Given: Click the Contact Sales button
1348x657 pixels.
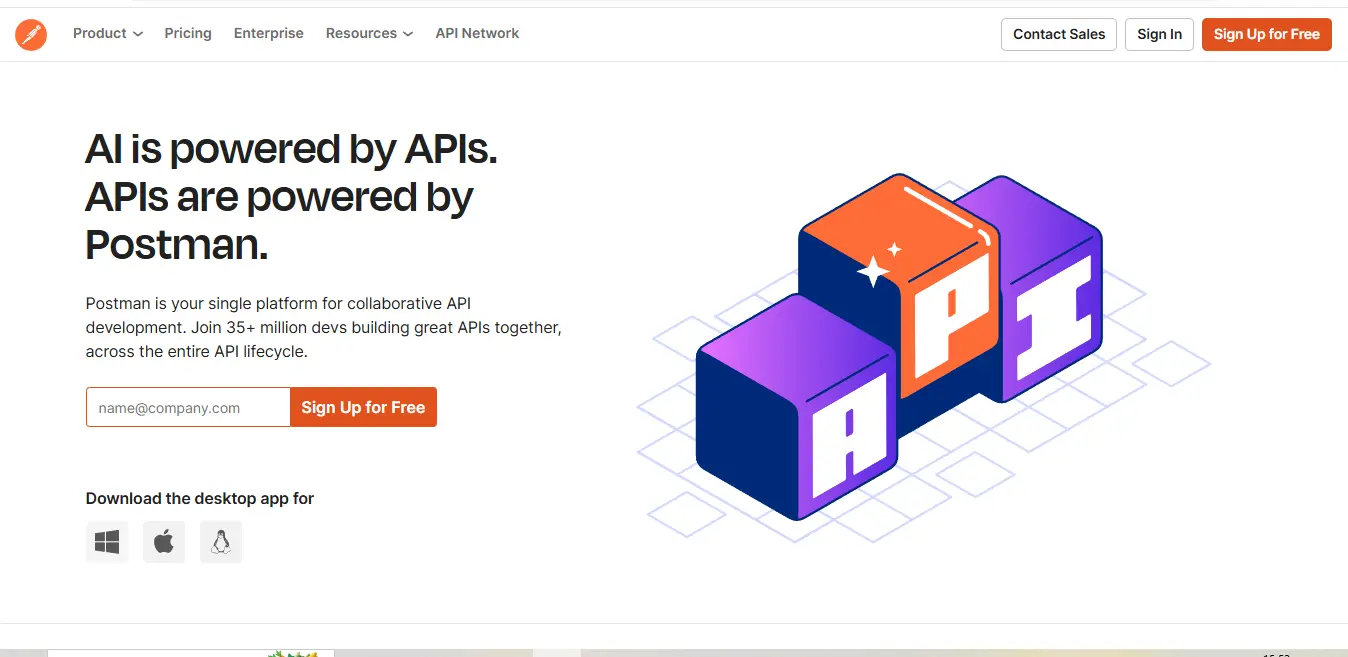Looking at the screenshot, I should click(1059, 34).
